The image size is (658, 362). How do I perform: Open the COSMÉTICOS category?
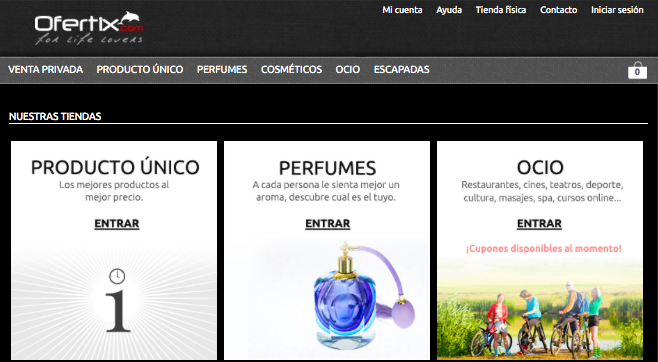[x=291, y=70]
